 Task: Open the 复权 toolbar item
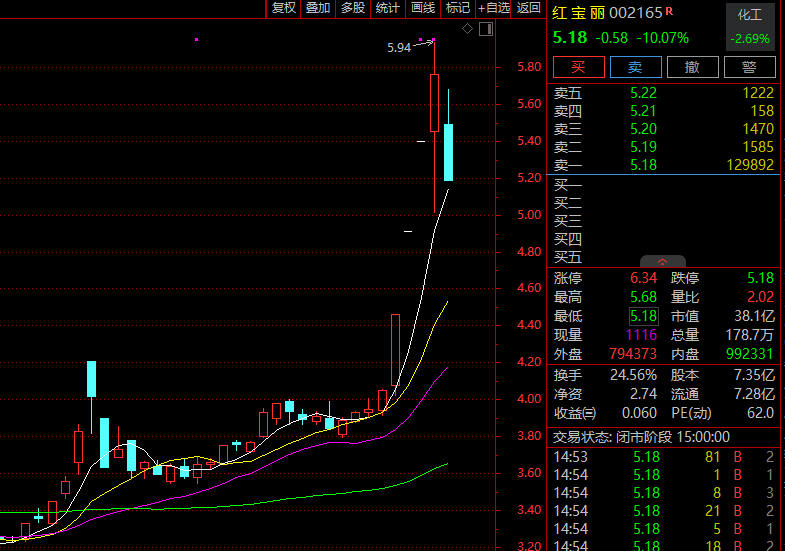[x=284, y=8]
